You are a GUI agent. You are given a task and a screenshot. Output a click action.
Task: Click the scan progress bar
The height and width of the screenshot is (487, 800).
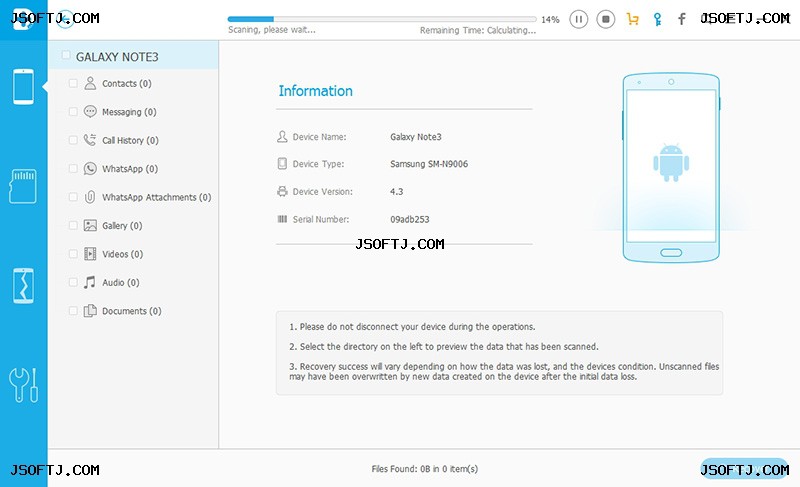tap(382, 19)
